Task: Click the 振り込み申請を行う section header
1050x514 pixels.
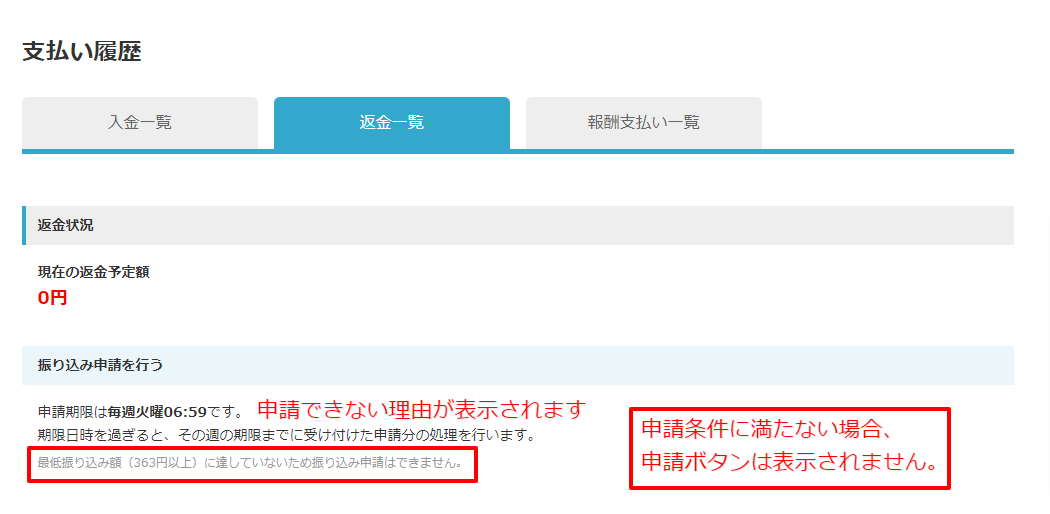Action: click(518, 365)
